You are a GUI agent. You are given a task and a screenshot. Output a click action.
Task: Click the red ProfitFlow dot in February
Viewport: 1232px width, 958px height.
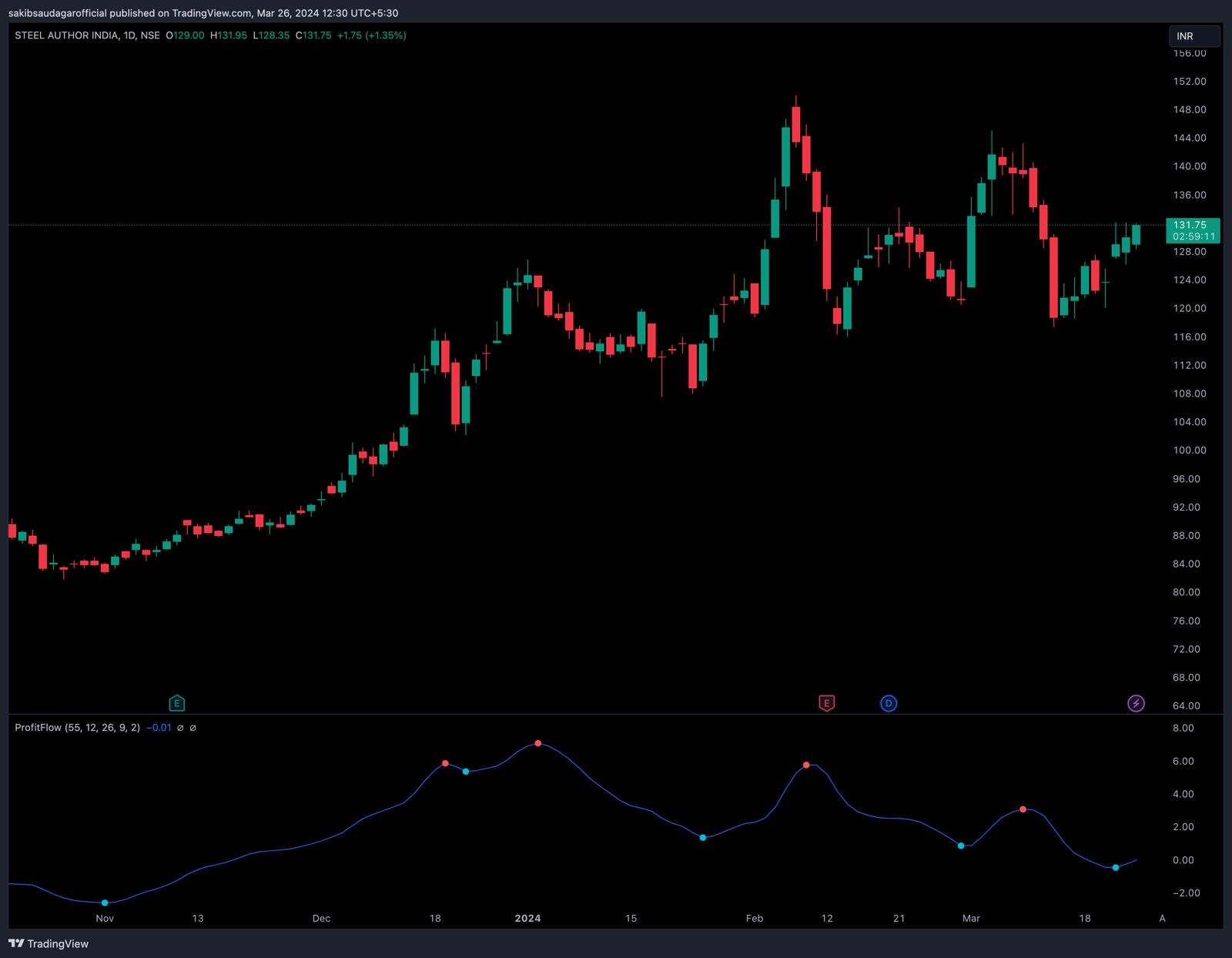(x=806, y=765)
